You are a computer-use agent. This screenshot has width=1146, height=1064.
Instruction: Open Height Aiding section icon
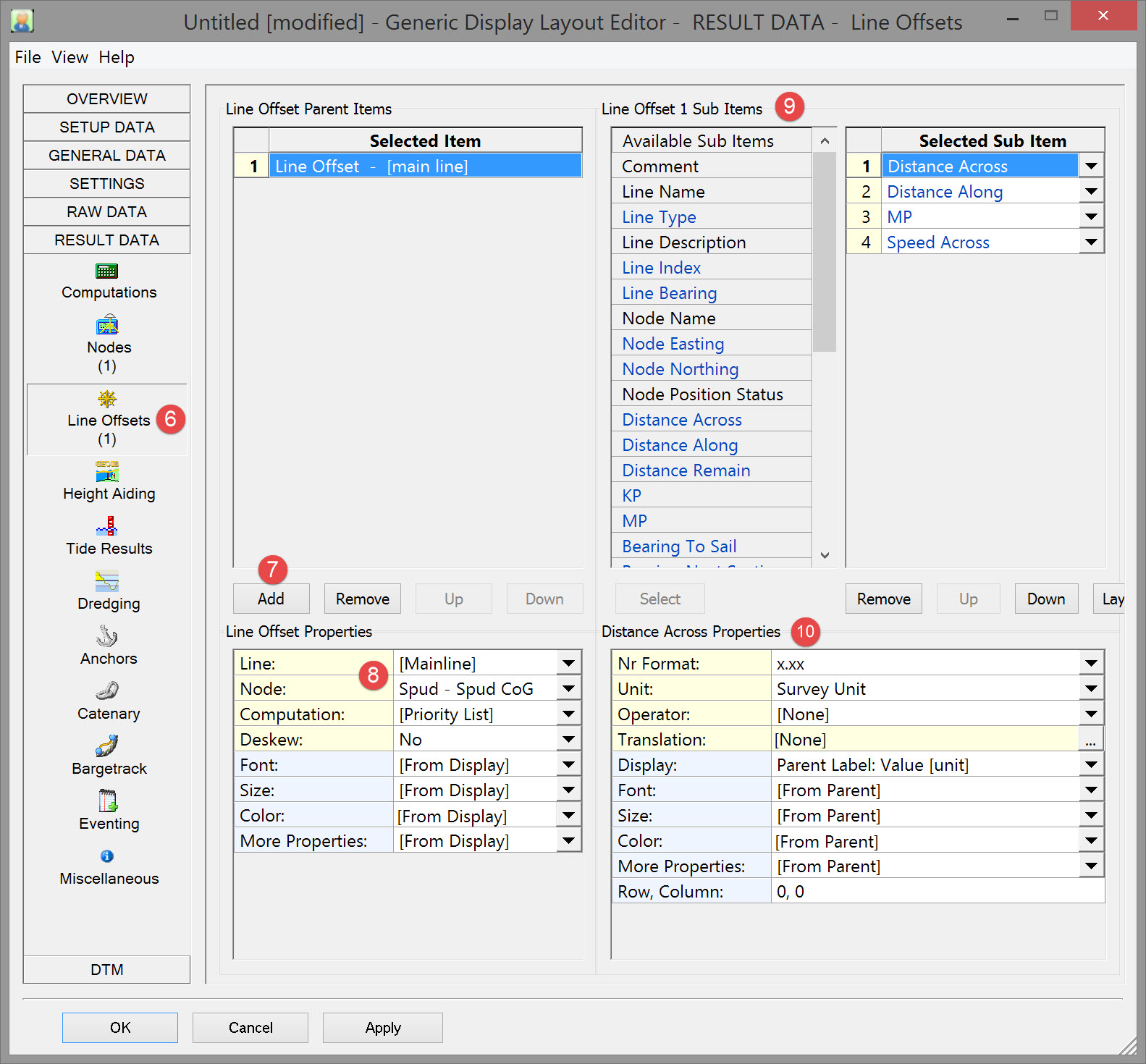(106, 472)
